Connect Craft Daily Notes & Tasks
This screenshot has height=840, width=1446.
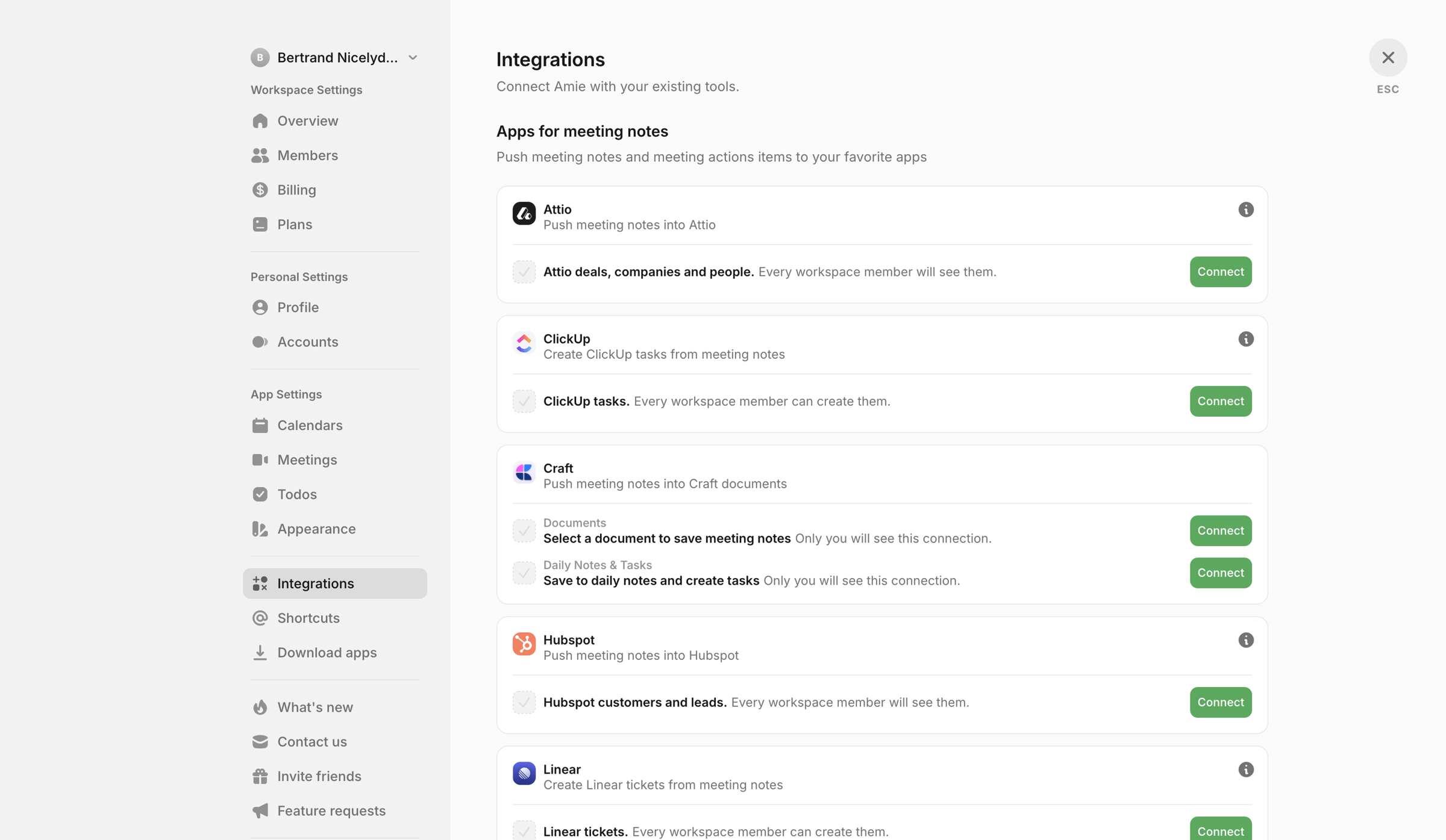tap(1220, 573)
